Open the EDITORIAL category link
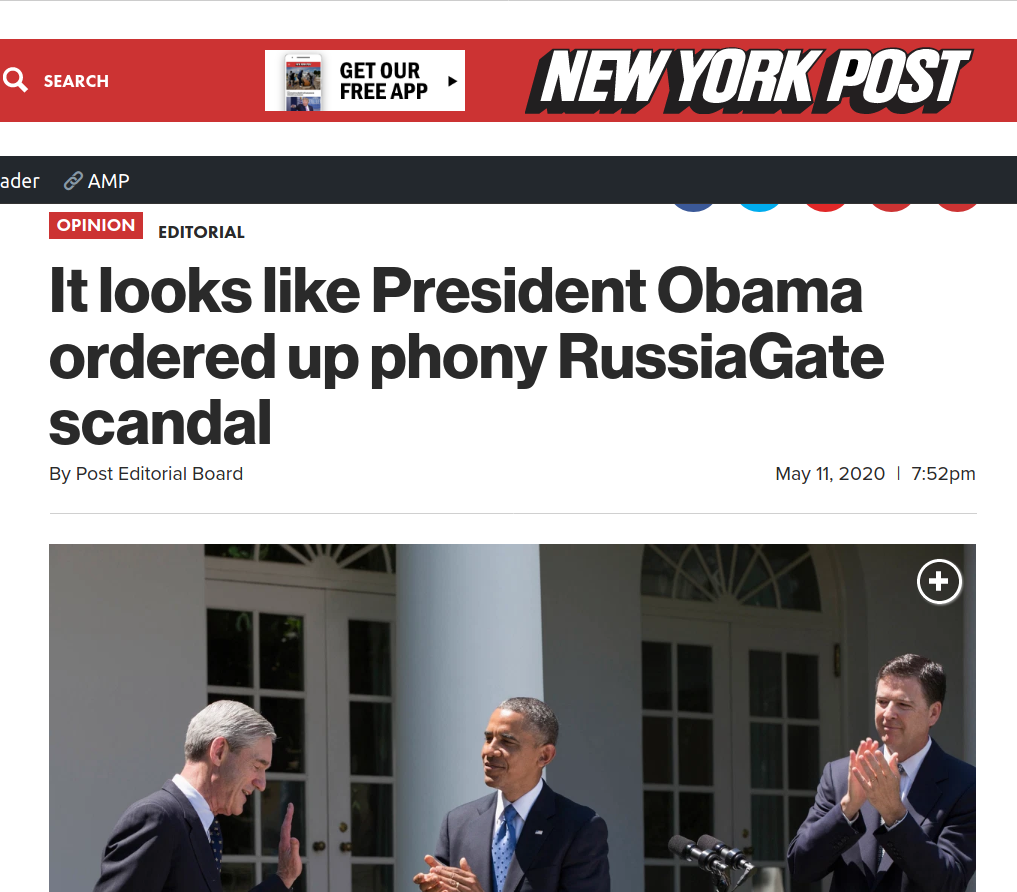 (x=201, y=232)
